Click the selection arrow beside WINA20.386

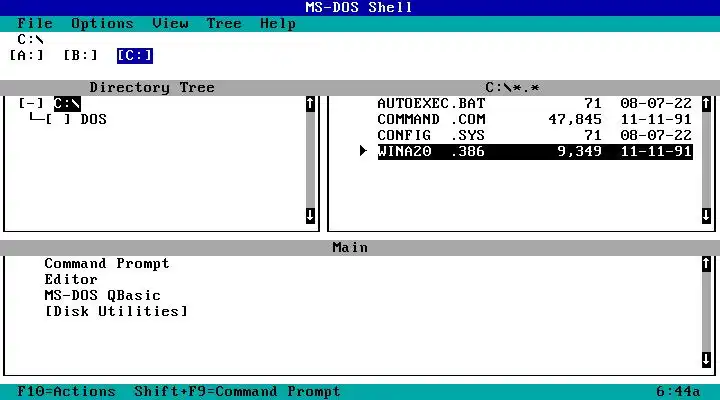363,151
